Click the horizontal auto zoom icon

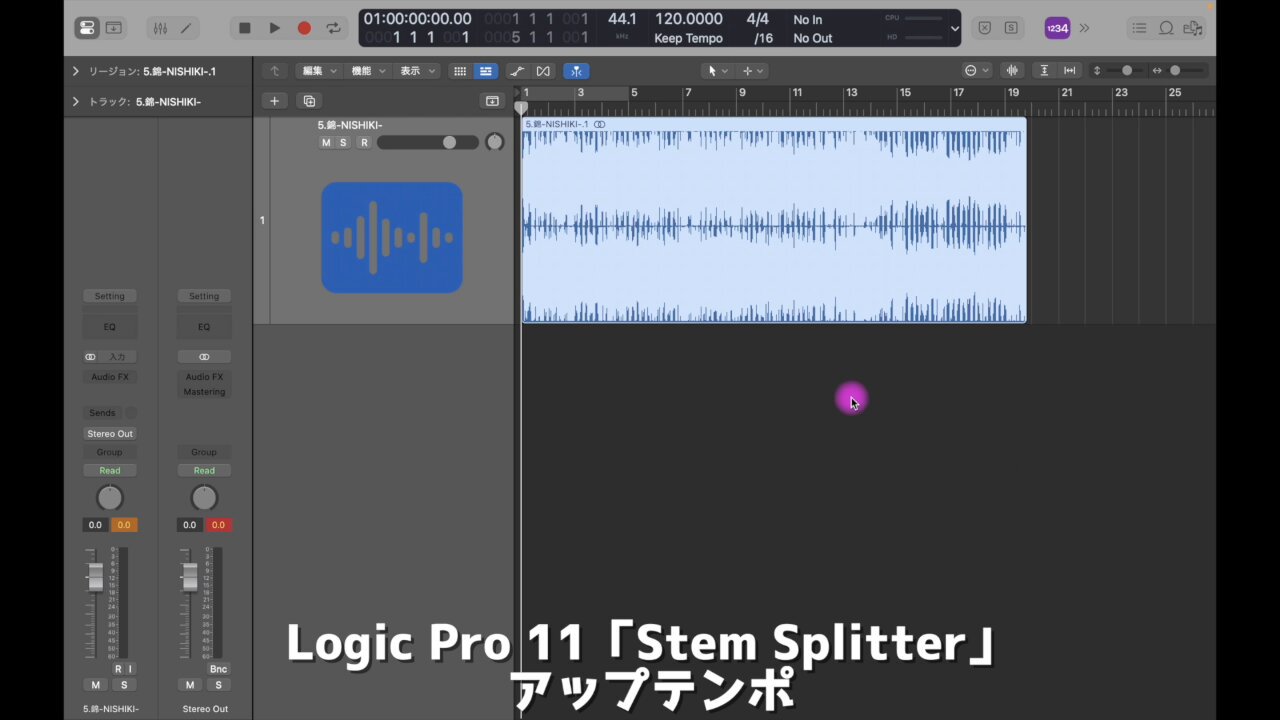click(1070, 71)
